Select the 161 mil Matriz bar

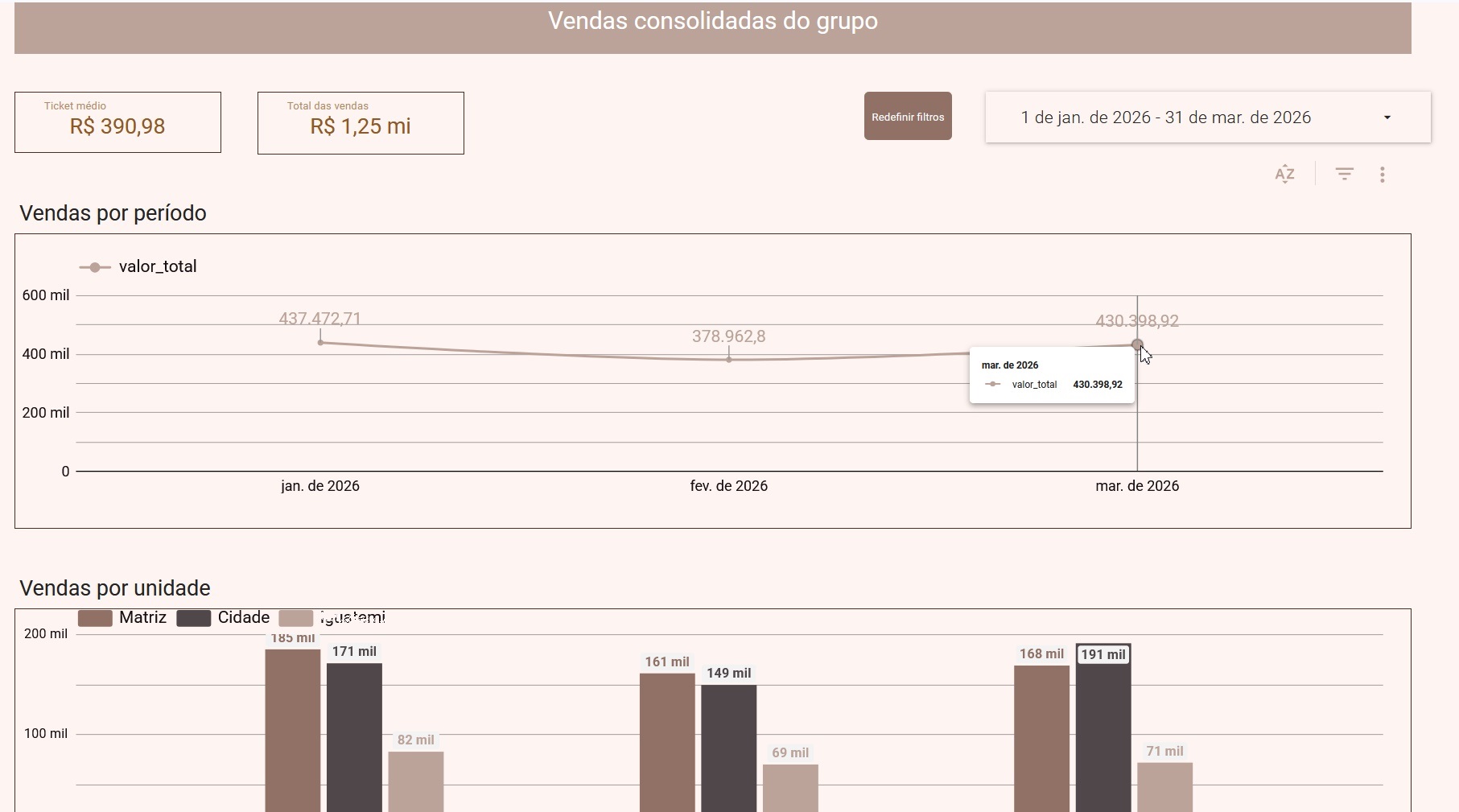click(x=667, y=740)
